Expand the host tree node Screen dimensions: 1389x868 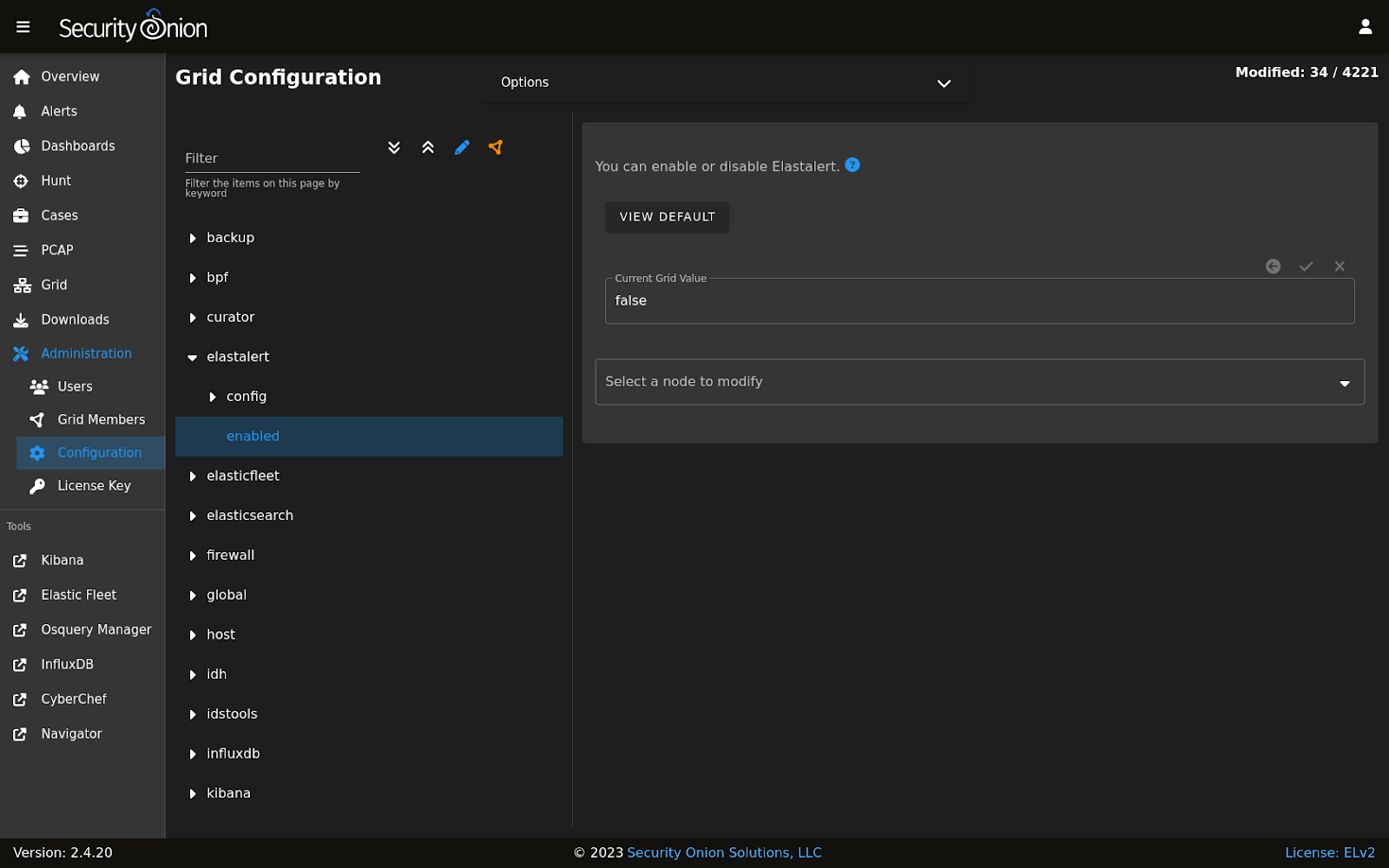coord(193,635)
